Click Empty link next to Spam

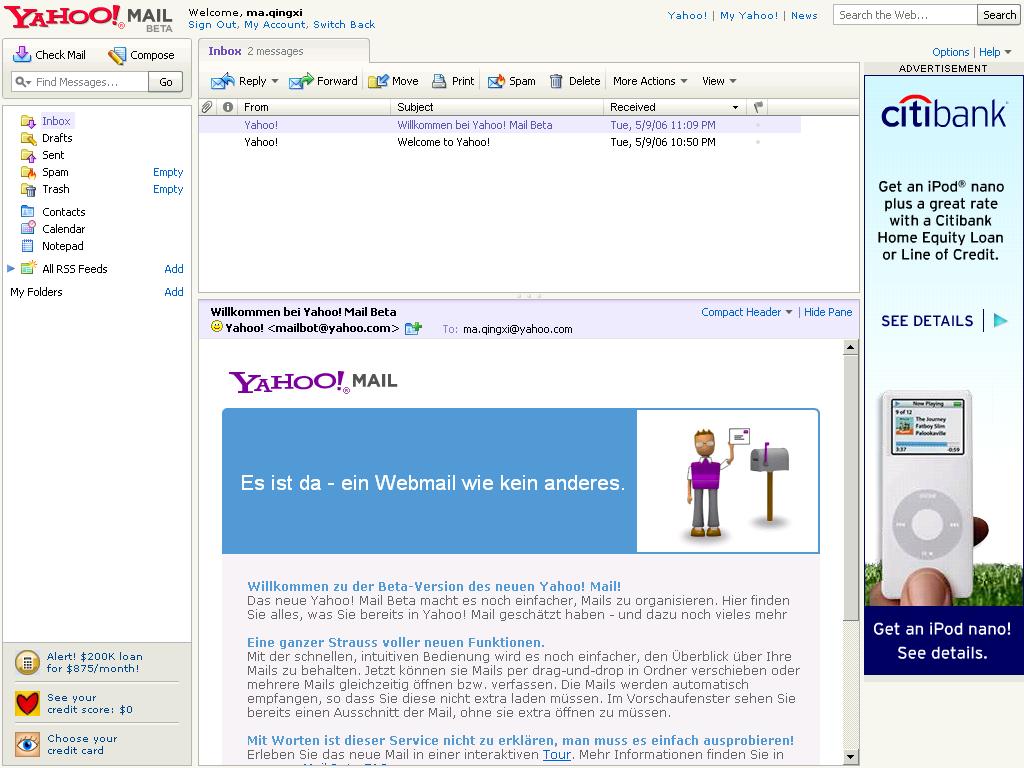coord(168,172)
